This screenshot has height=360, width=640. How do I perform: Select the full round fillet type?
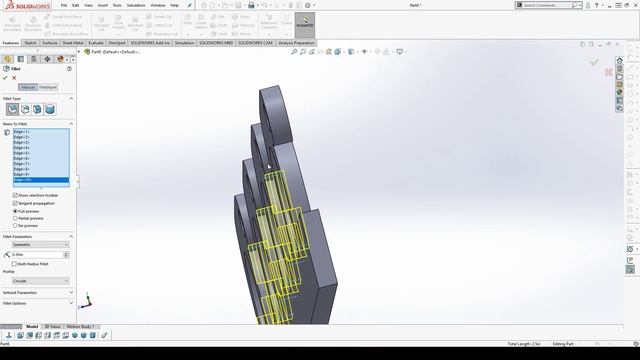pyautogui.click(x=50, y=109)
